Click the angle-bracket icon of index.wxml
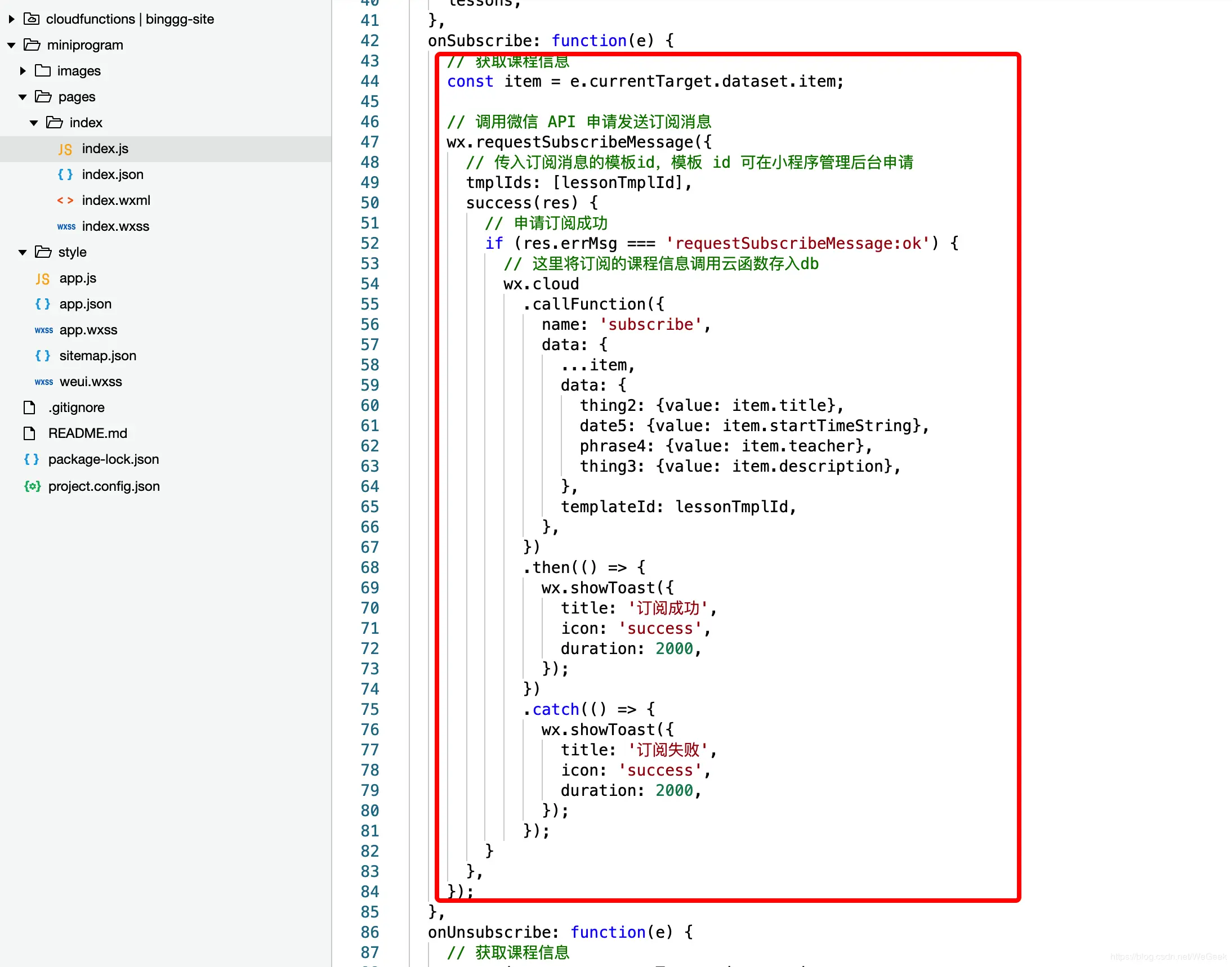Screen dimensions: 1232x967 [65, 200]
